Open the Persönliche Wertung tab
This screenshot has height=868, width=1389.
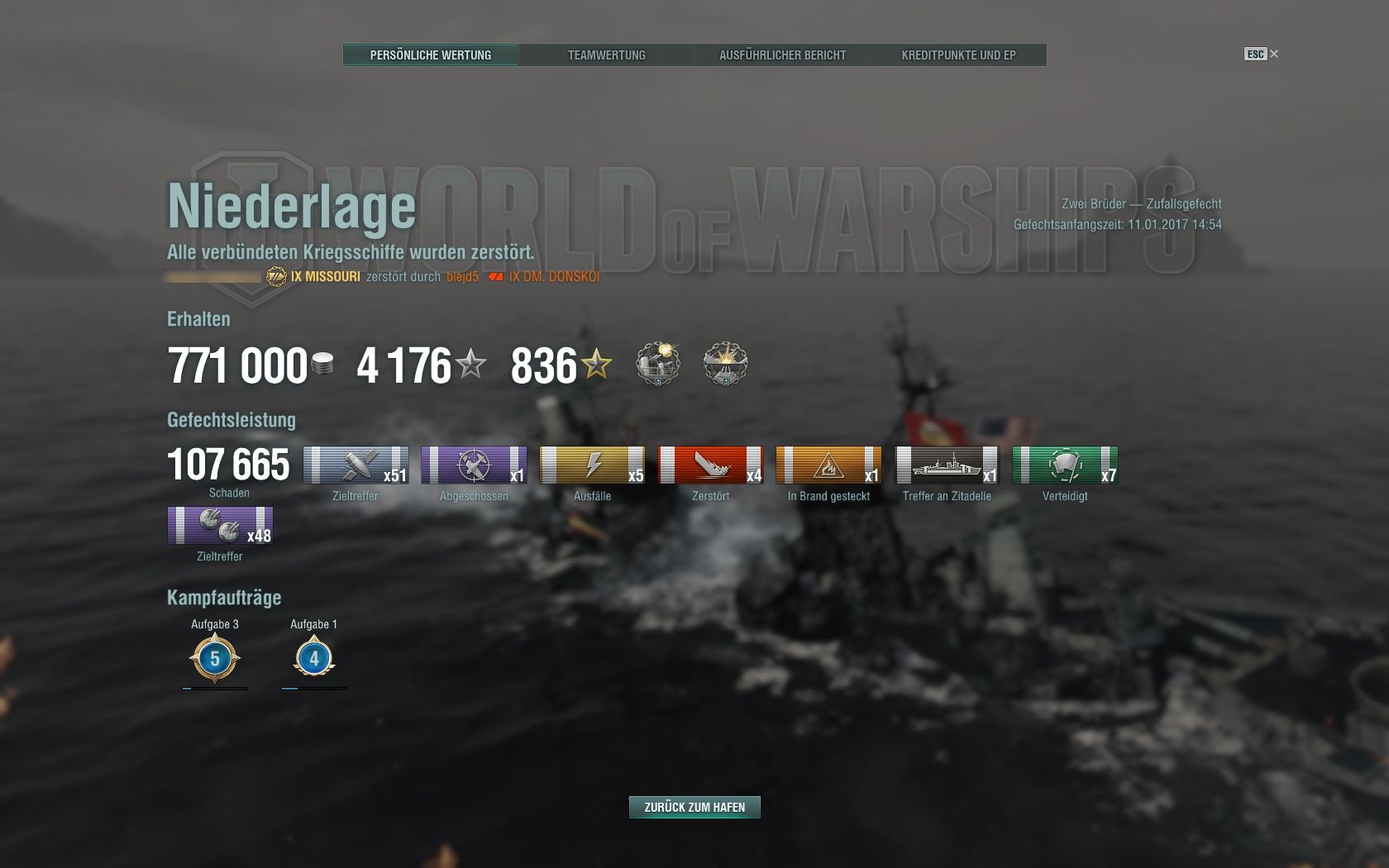point(431,55)
